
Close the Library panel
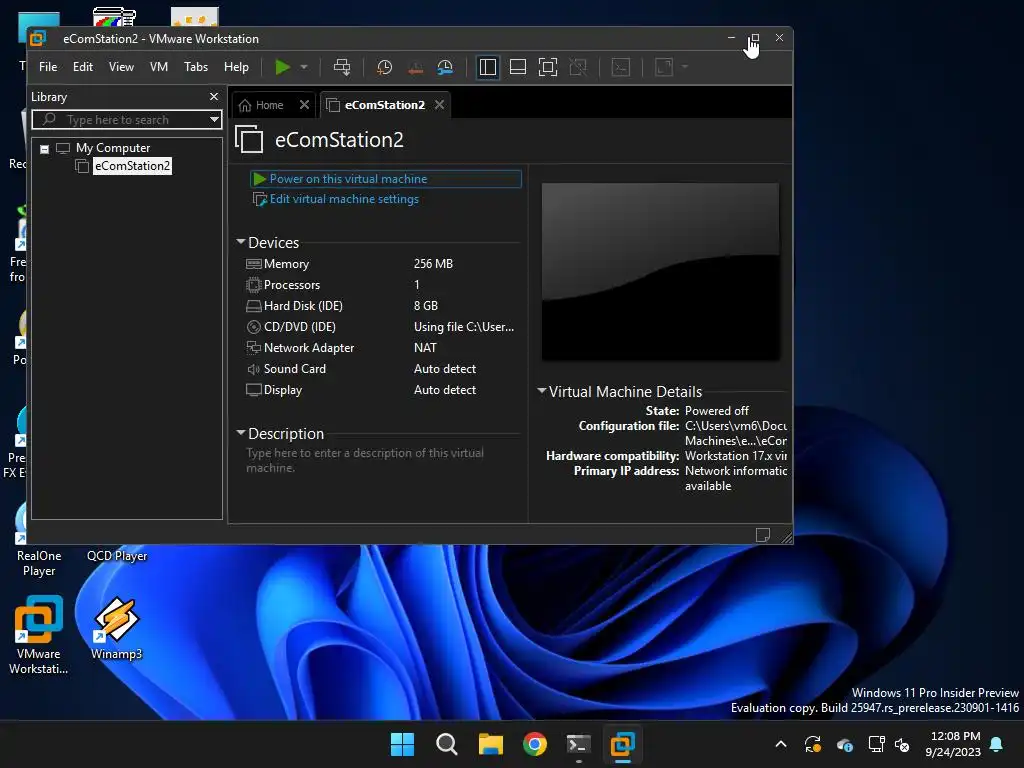coord(214,97)
